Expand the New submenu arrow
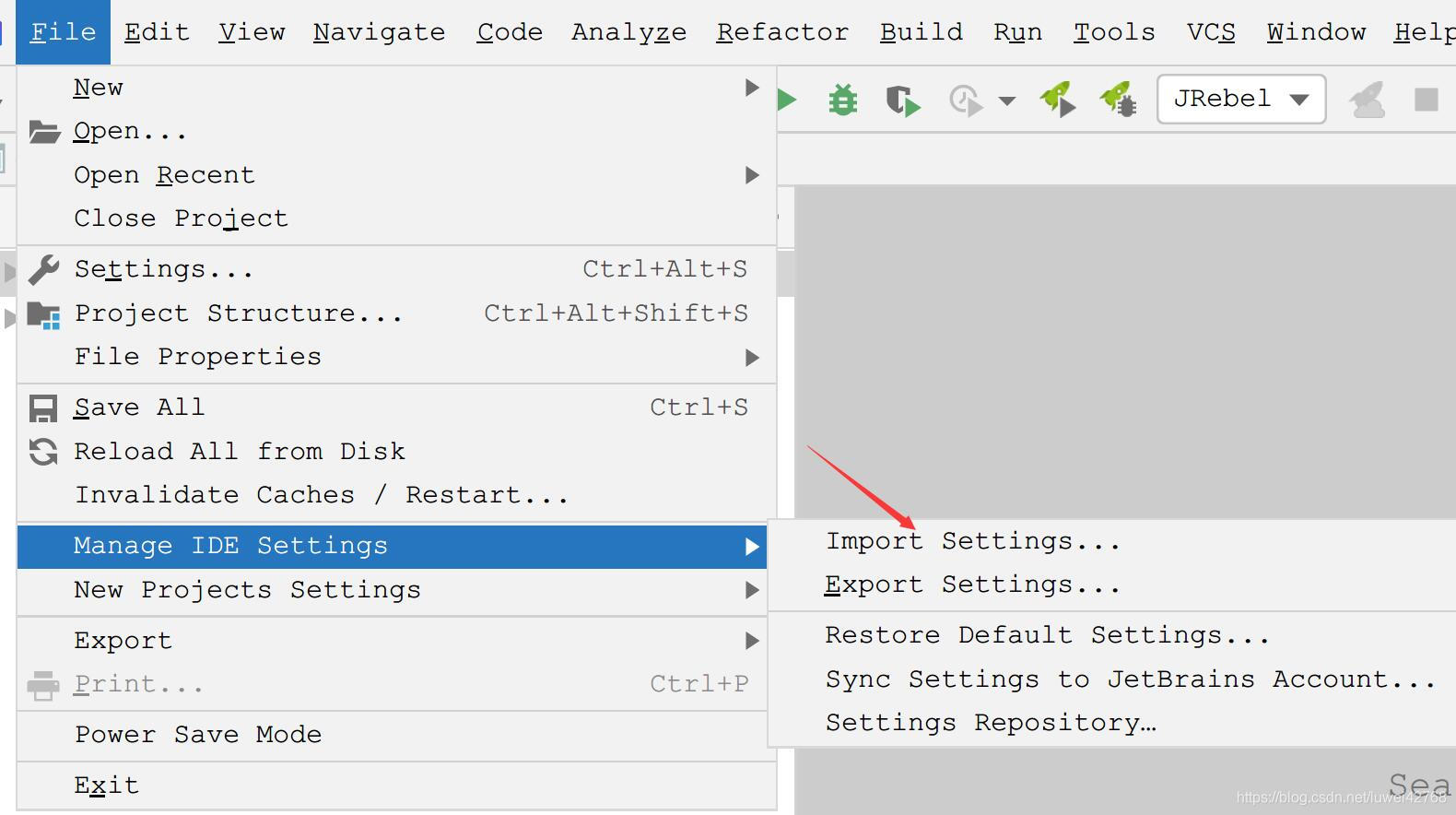The width and height of the screenshot is (1456, 815). pyautogui.click(x=752, y=88)
